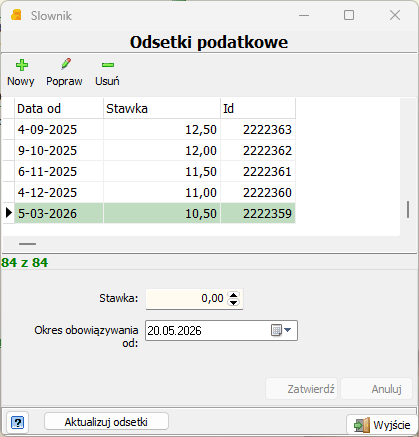Increase Stawka with spinner up arrow

point(234,295)
